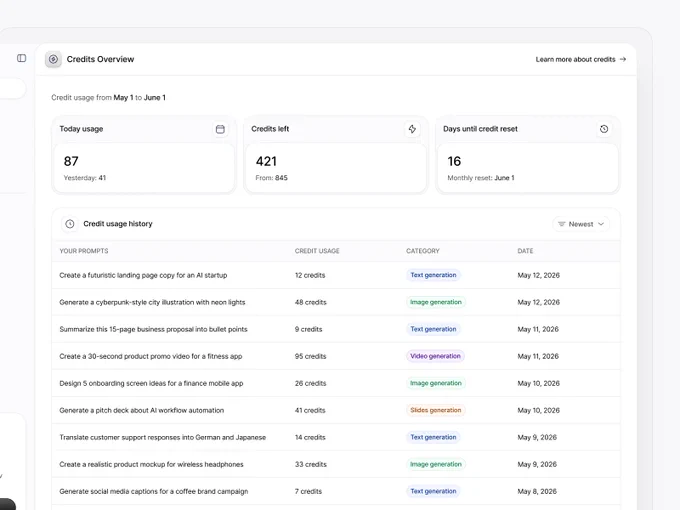
Task: Click the 95 credits cell
Action: coord(311,356)
